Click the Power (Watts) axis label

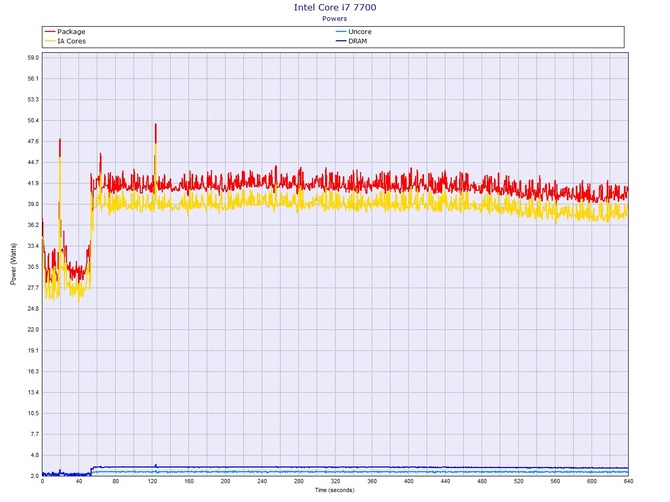point(13,264)
